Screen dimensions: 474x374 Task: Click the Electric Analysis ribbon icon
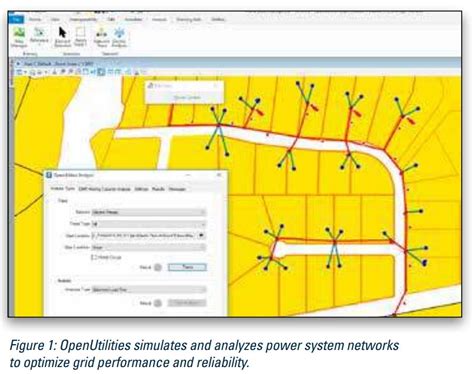(x=119, y=37)
